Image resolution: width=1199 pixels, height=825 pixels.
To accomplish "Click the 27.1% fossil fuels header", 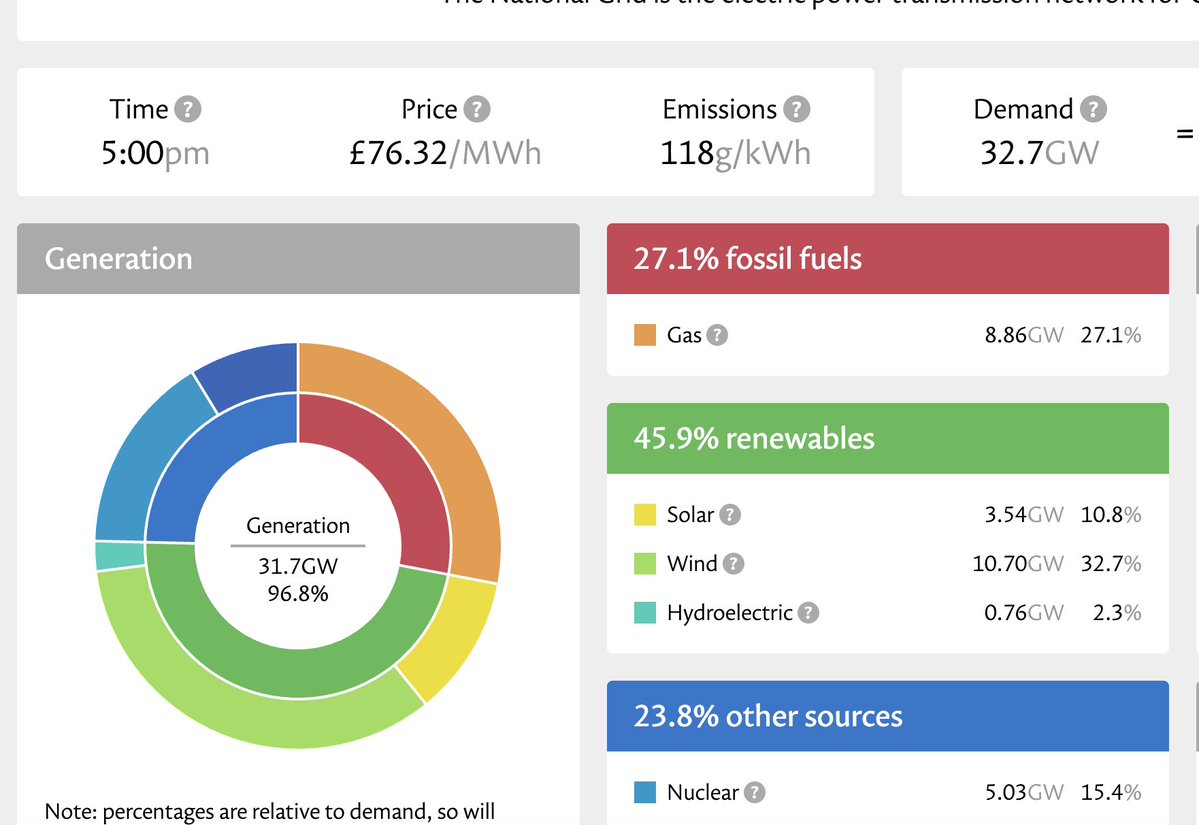I will [888, 258].
